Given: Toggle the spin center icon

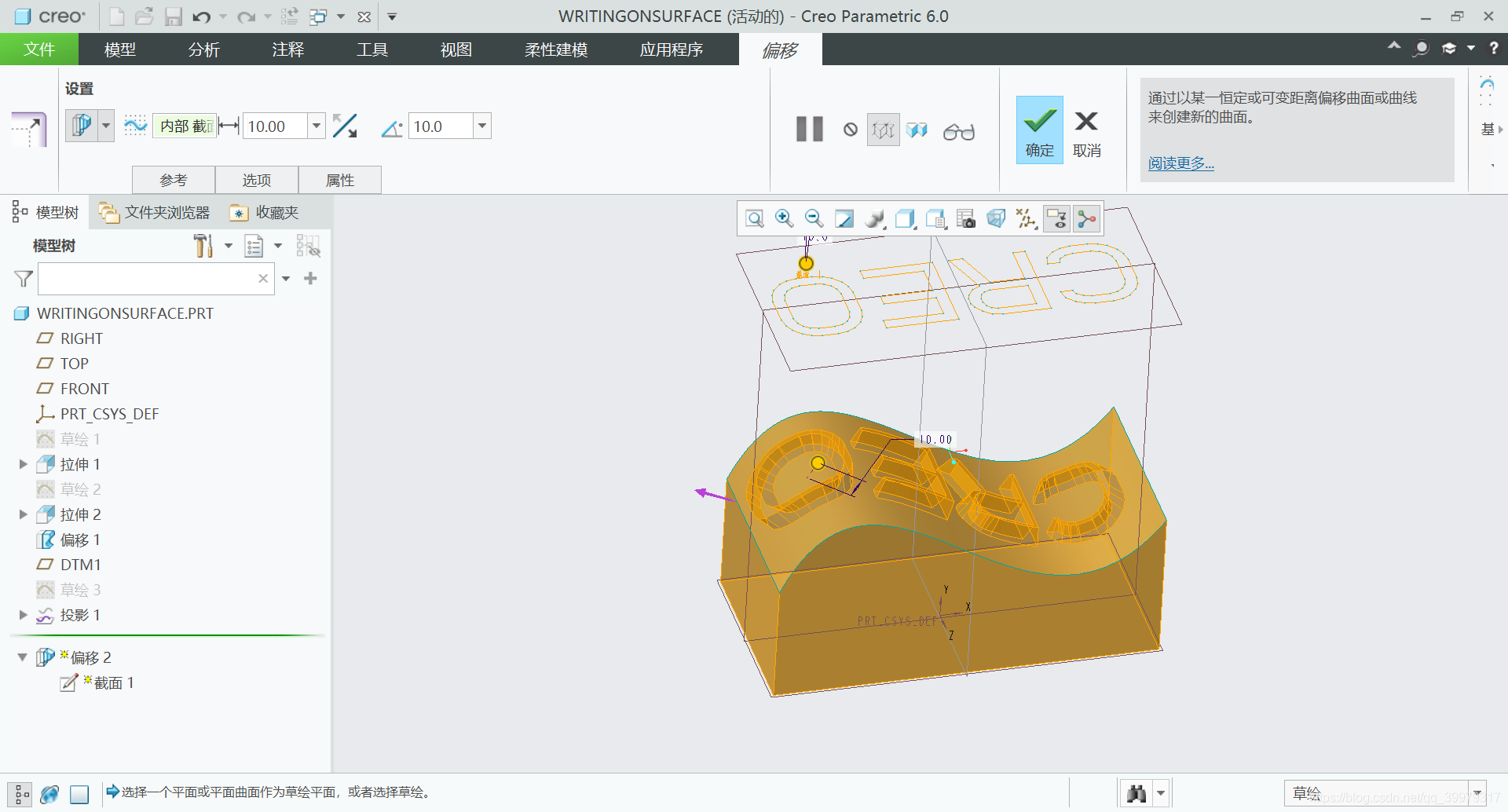Looking at the screenshot, I should click(1087, 218).
